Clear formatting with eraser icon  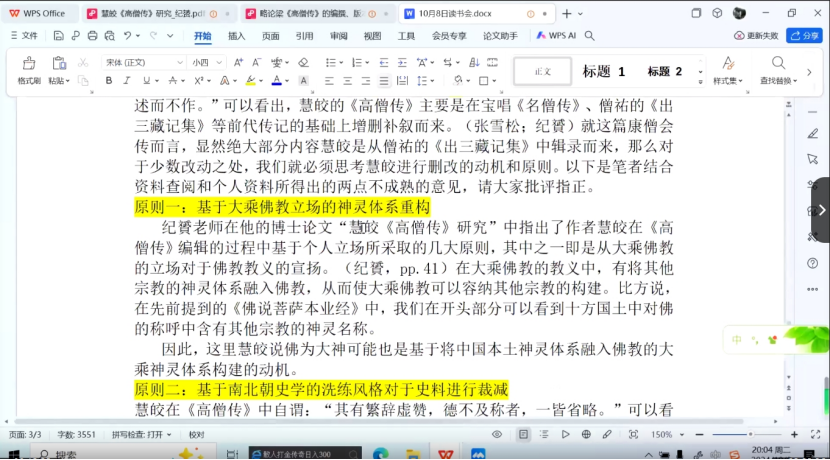click(x=303, y=62)
